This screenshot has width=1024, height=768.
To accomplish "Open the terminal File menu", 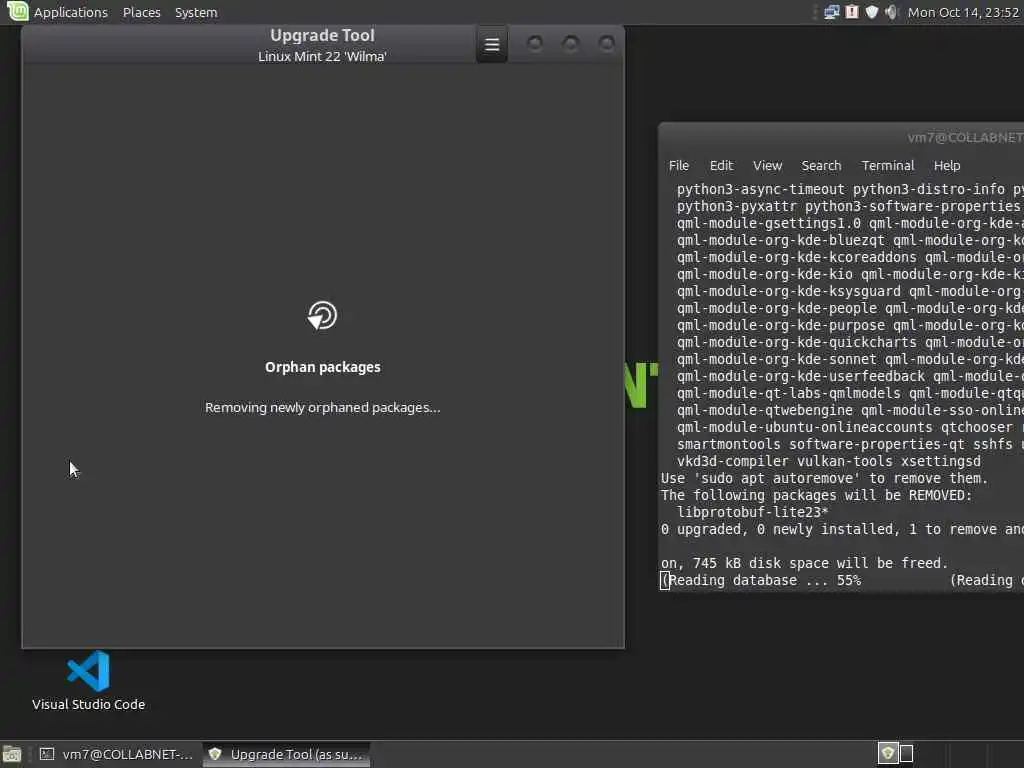I will coord(679,165).
